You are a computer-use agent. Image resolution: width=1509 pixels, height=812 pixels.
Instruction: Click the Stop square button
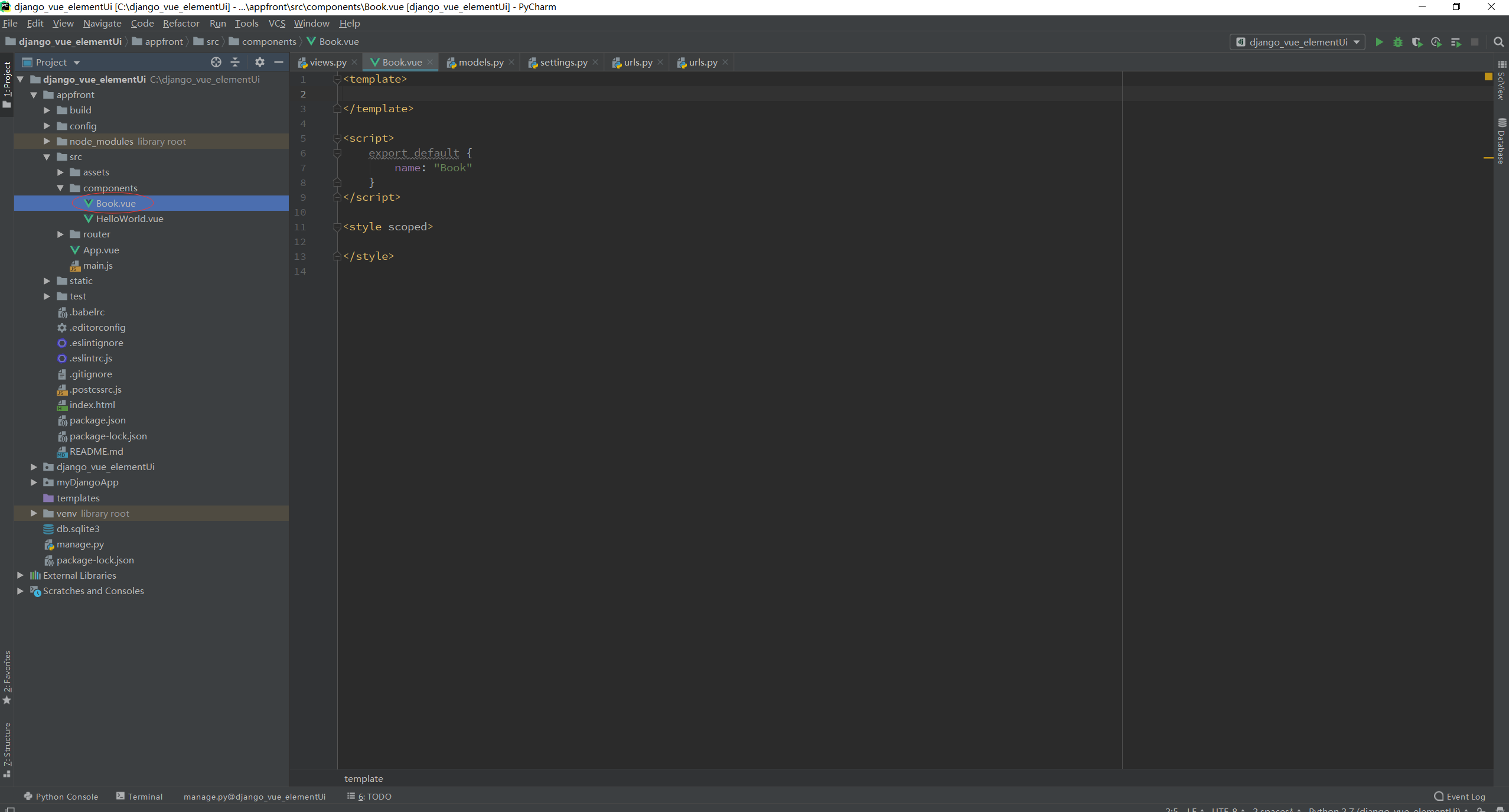[1475, 42]
